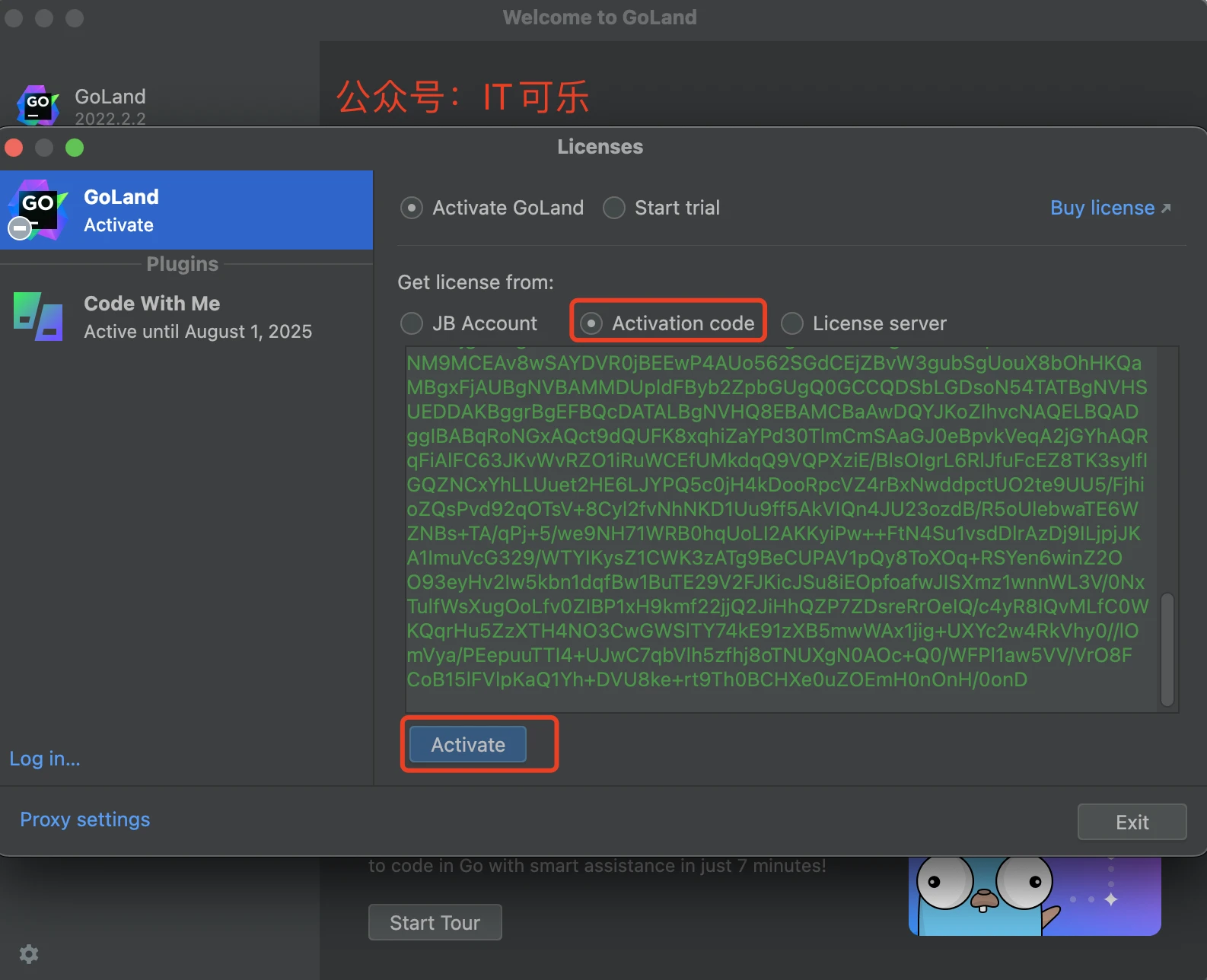Click the 'Get license from:' label
Image resolution: width=1207 pixels, height=980 pixels.
[476, 282]
